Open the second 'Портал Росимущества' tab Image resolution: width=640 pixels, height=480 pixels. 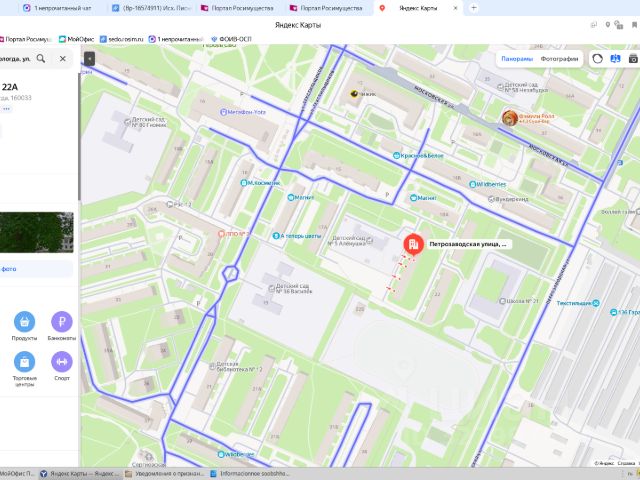point(326,8)
